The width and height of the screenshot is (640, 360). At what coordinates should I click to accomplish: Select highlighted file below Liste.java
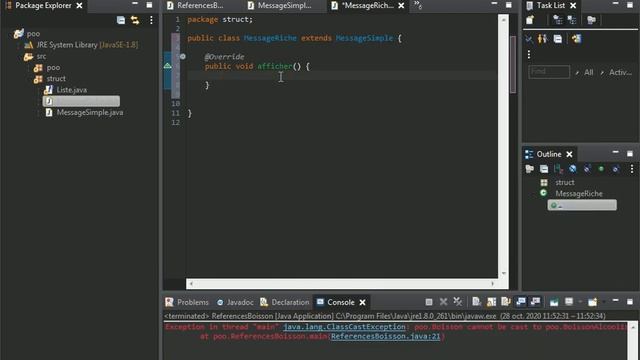click(81, 101)
